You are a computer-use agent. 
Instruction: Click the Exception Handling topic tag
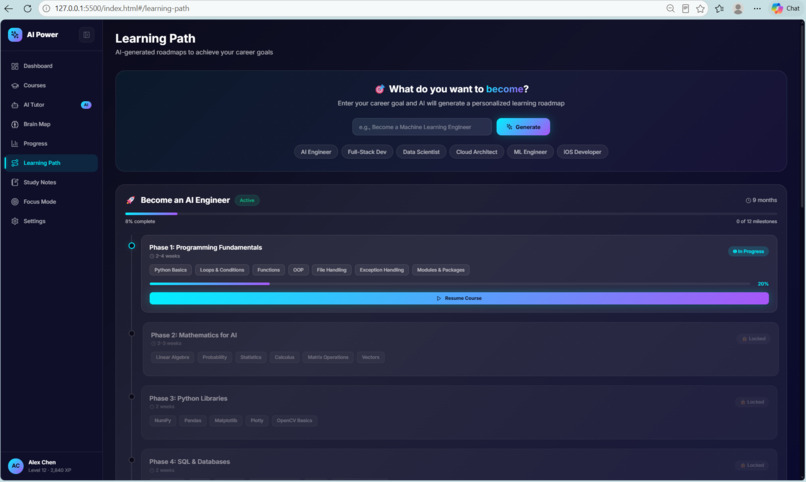pyautogui.click(x=381, y=270)
